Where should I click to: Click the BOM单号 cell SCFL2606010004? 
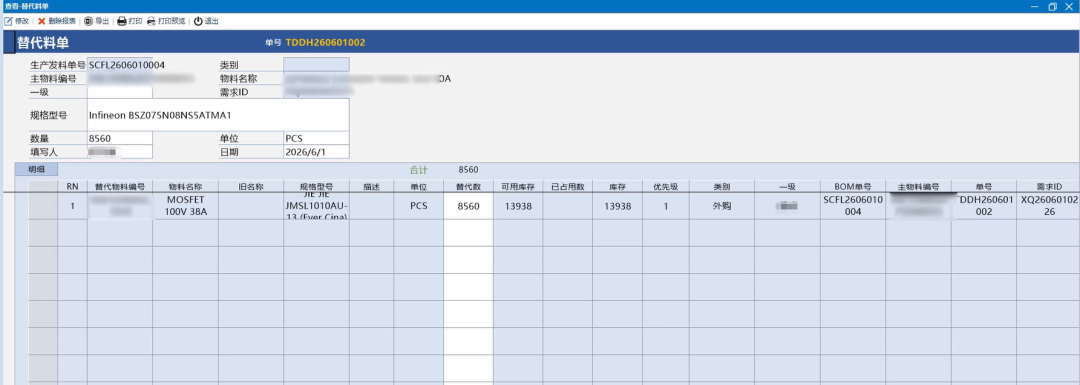tap(853, 206)
